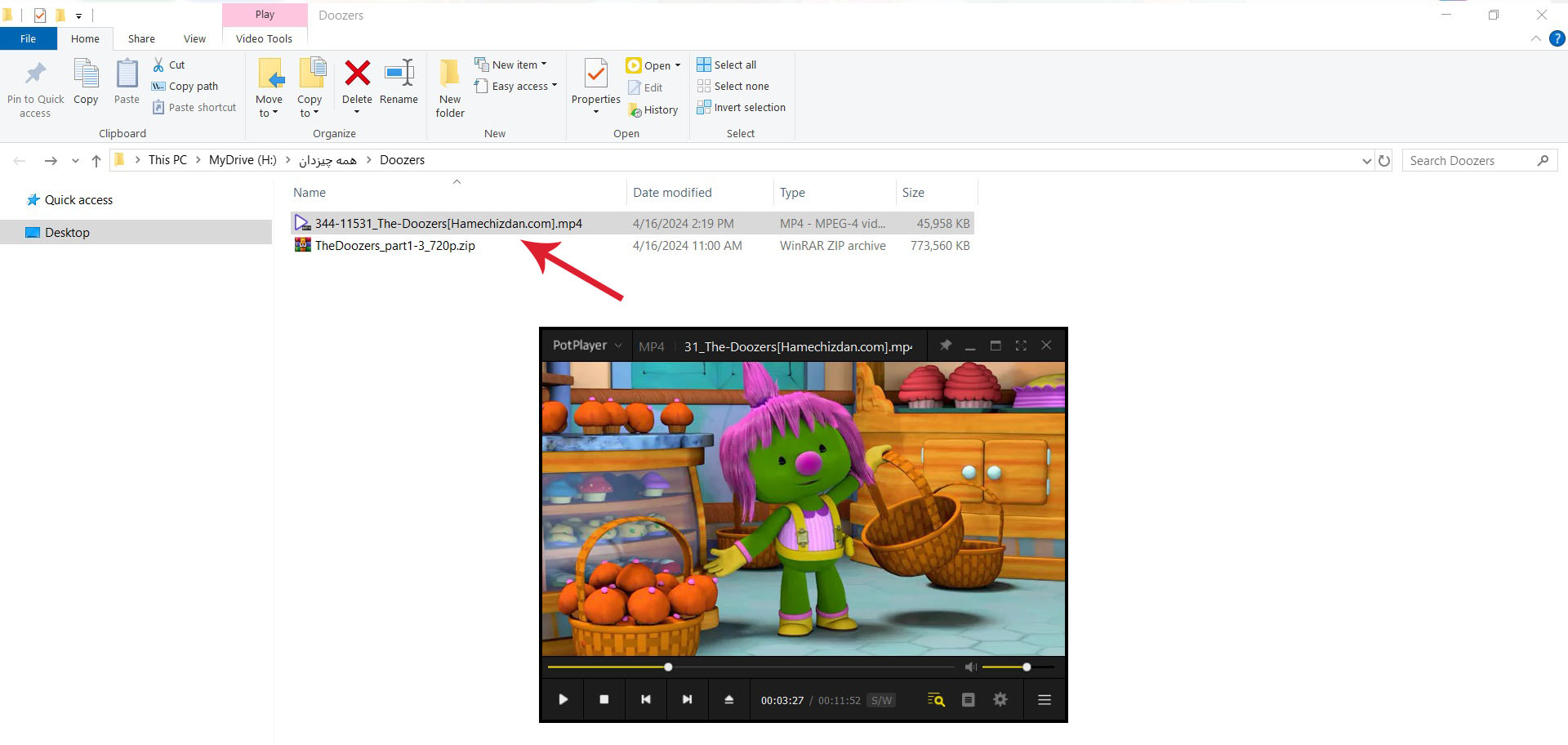Select TheDoozers_part1-3_720p.zip file
1568x745 pixels.
point(394,245)
